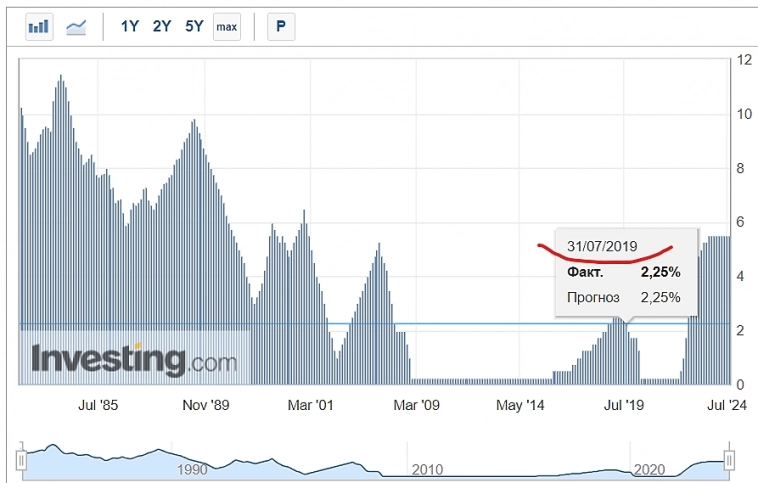Image resolution: width=758 pixels, height=483 pixels.
Task: Choose the 5Y time range
Action: [194, 27]
